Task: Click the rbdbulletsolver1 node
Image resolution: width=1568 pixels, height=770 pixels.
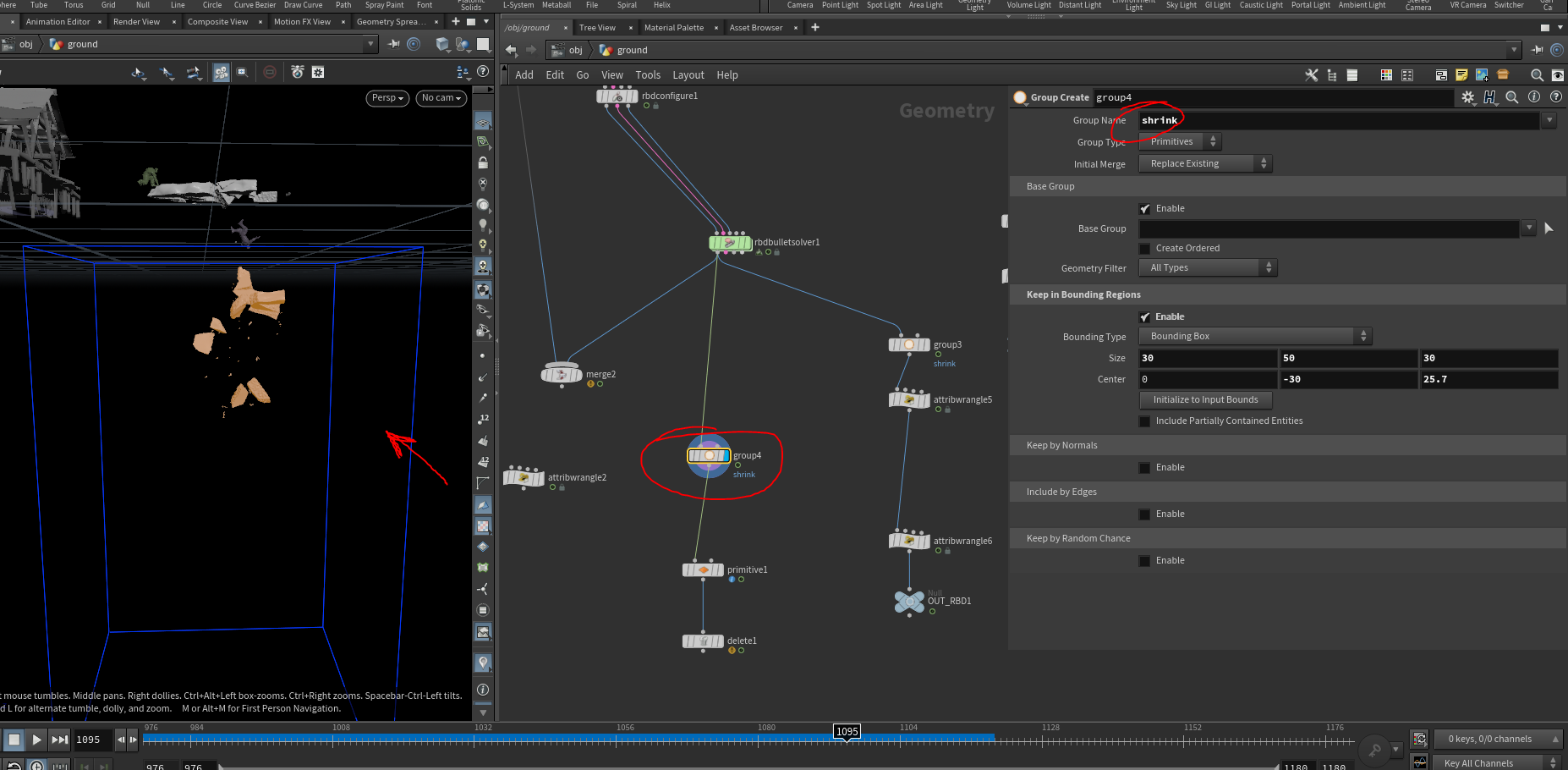Action: coord(730,243)
